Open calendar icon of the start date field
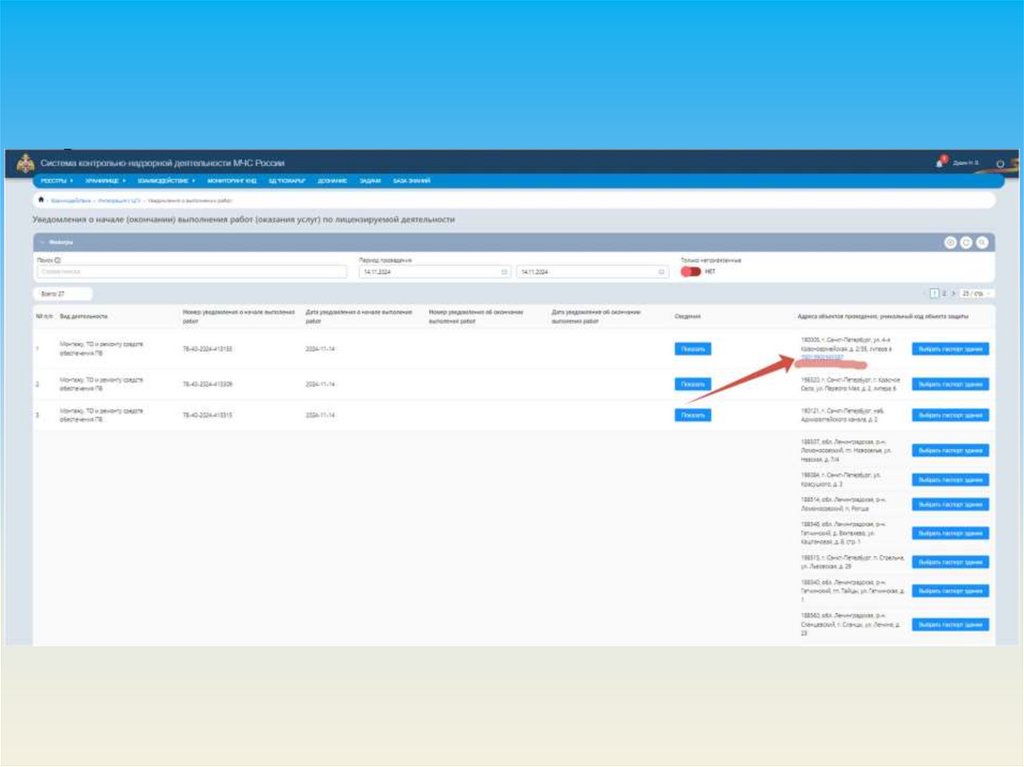 (503, 271)
